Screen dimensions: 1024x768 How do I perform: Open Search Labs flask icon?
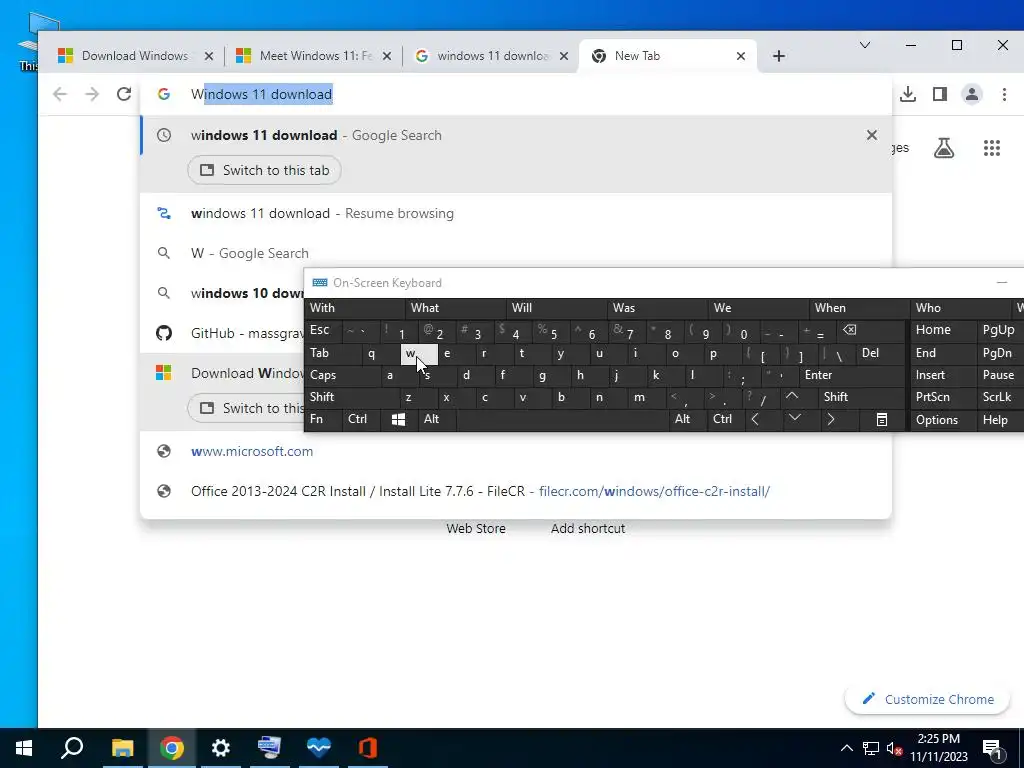(944, 148)
